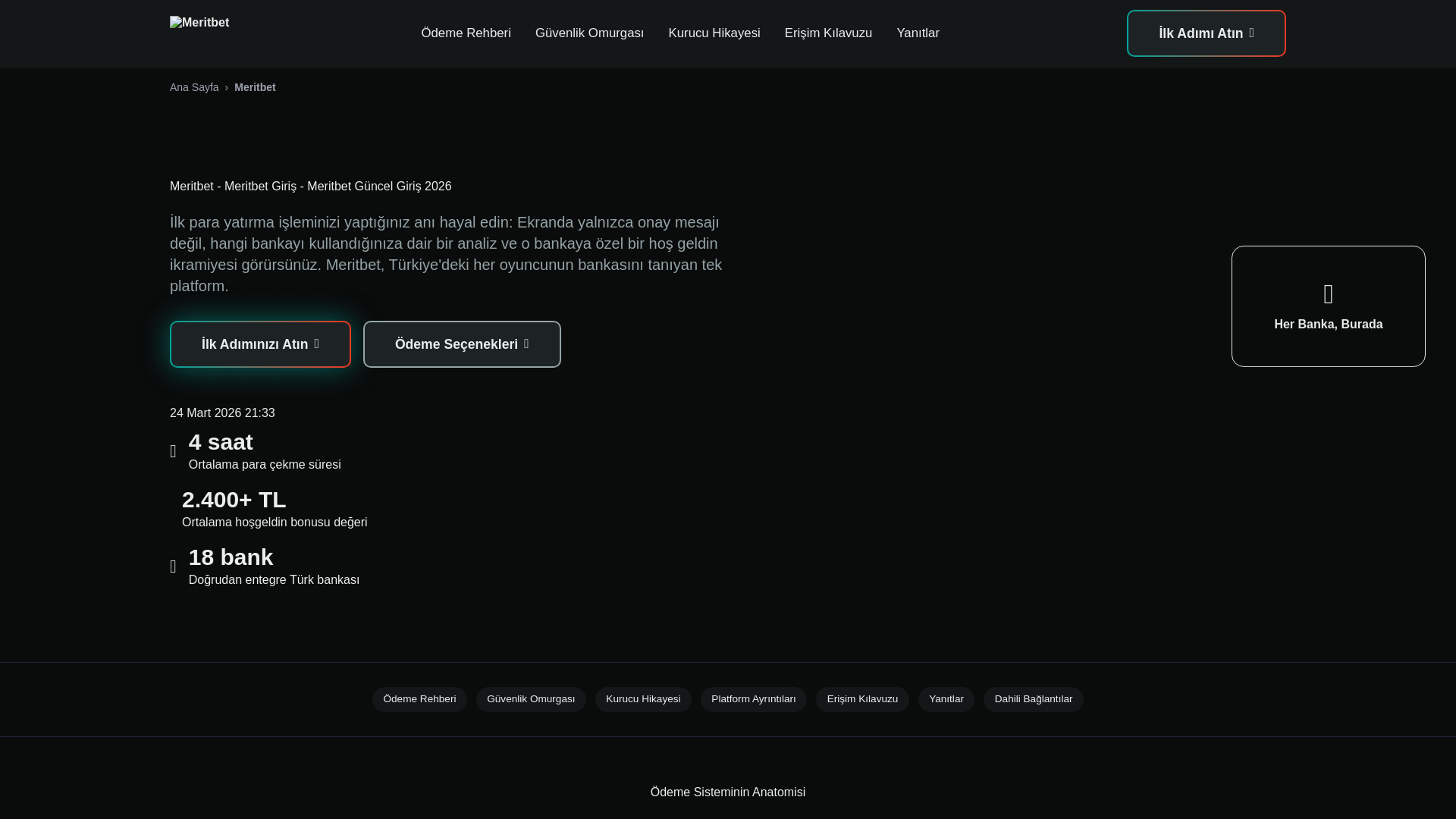This screenshot has height=819, width=1456.
Task: Open Erişim Kılavuzu in top navigation
Action: (828, 33)
